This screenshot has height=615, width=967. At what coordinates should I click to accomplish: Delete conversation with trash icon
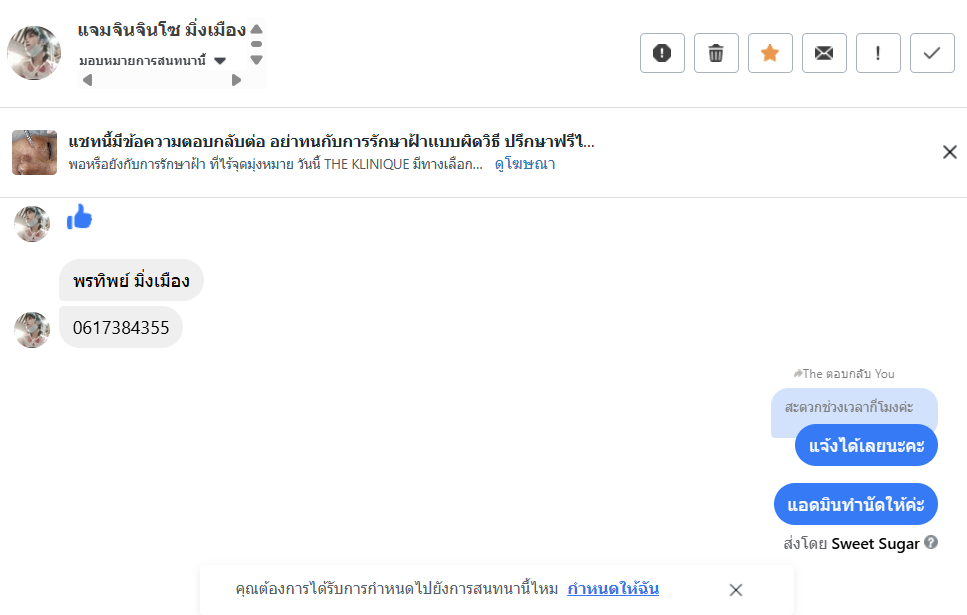(716, 53)
